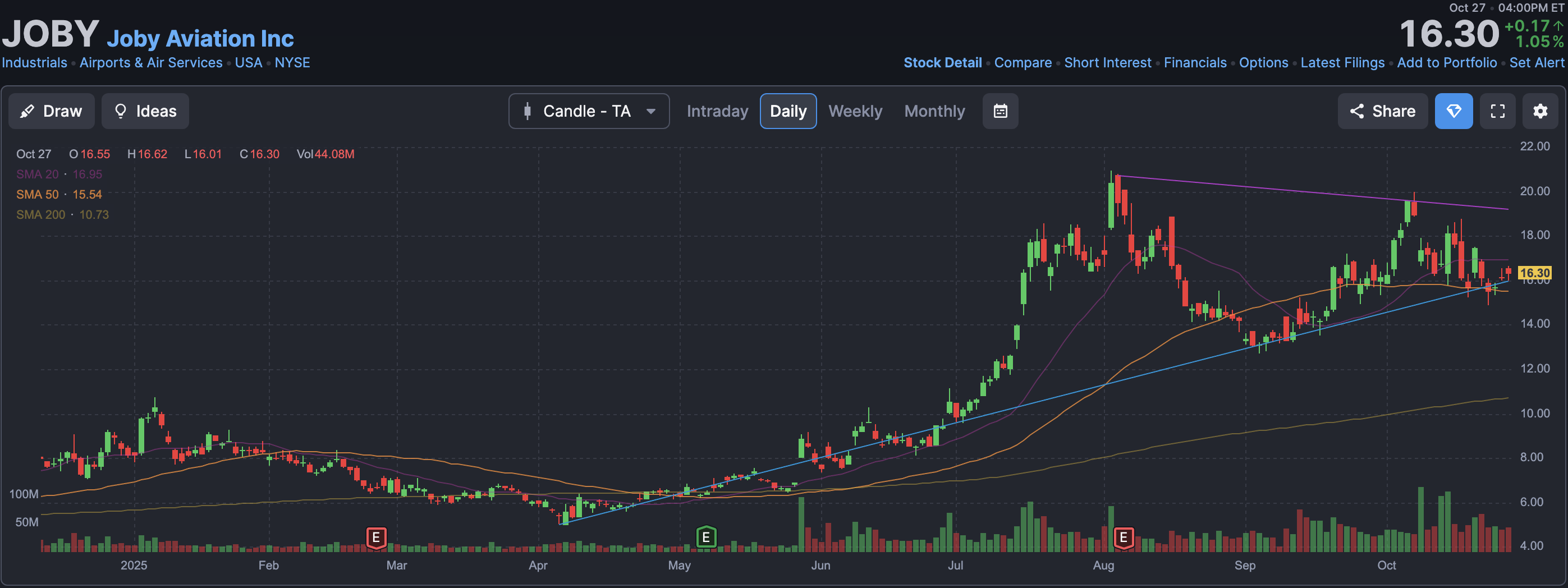Image resolution: width=1568 pixels, height=588 pixels.
Task: Click the Oct label on time axis
Action: tap(1386, 565)
